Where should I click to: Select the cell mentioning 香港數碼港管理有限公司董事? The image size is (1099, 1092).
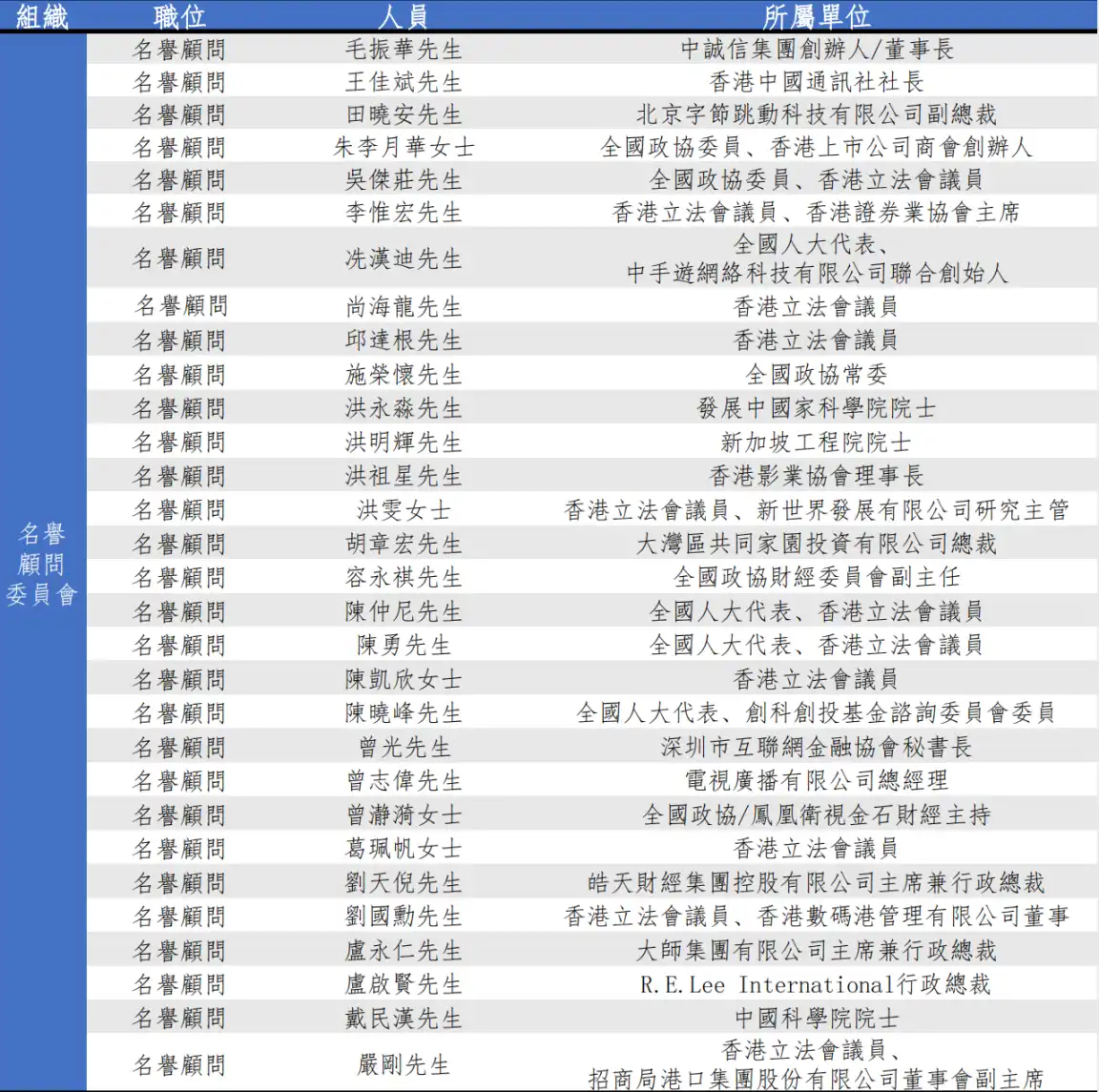pyautogui.click(x=818, y=917)
